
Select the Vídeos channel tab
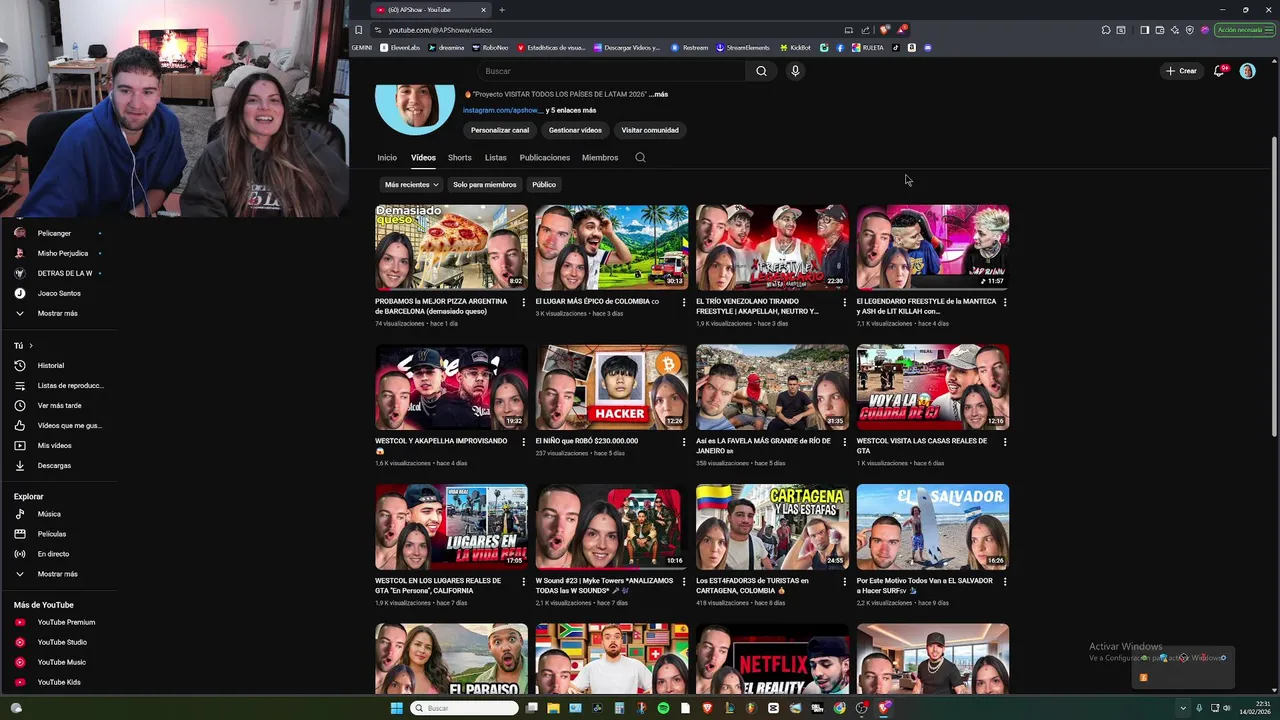point(423,157)
